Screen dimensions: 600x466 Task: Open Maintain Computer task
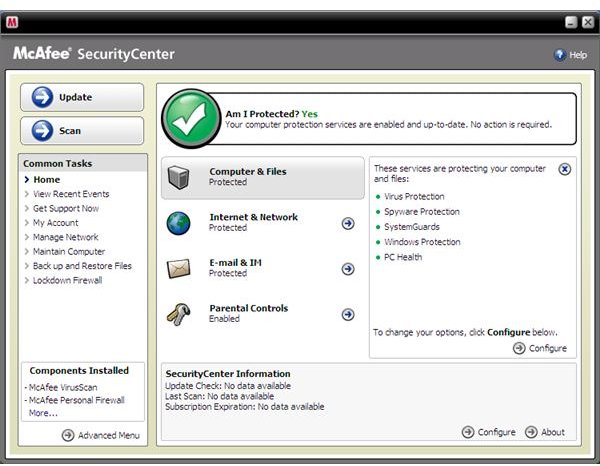pos(69,251)
